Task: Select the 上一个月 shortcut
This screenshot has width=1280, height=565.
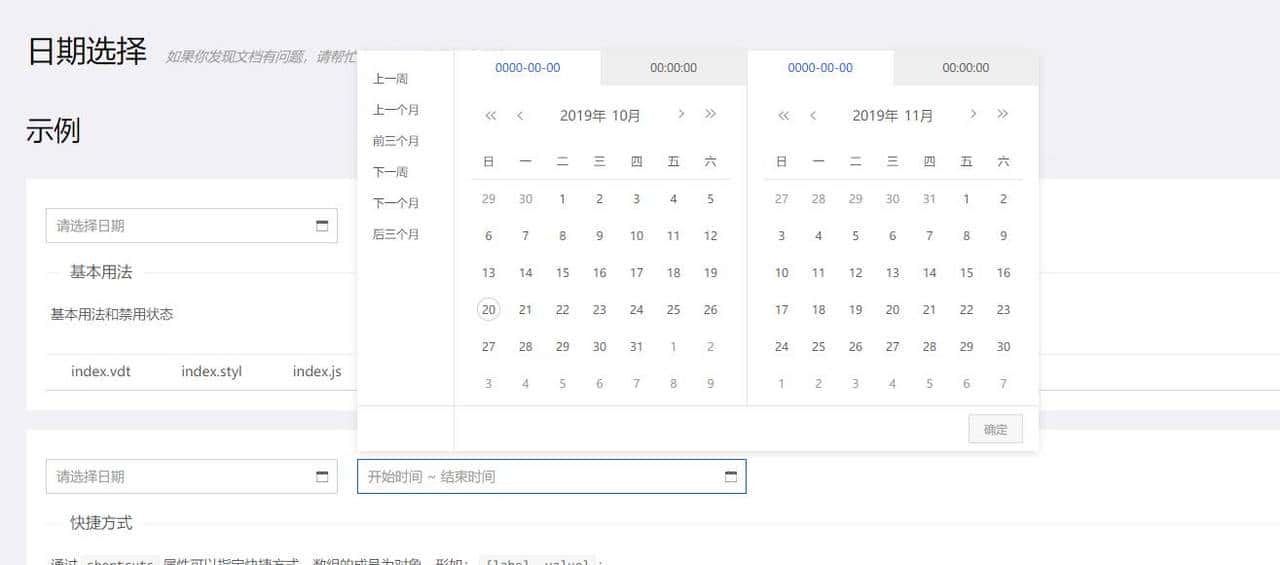Action: tap(396, 110)
